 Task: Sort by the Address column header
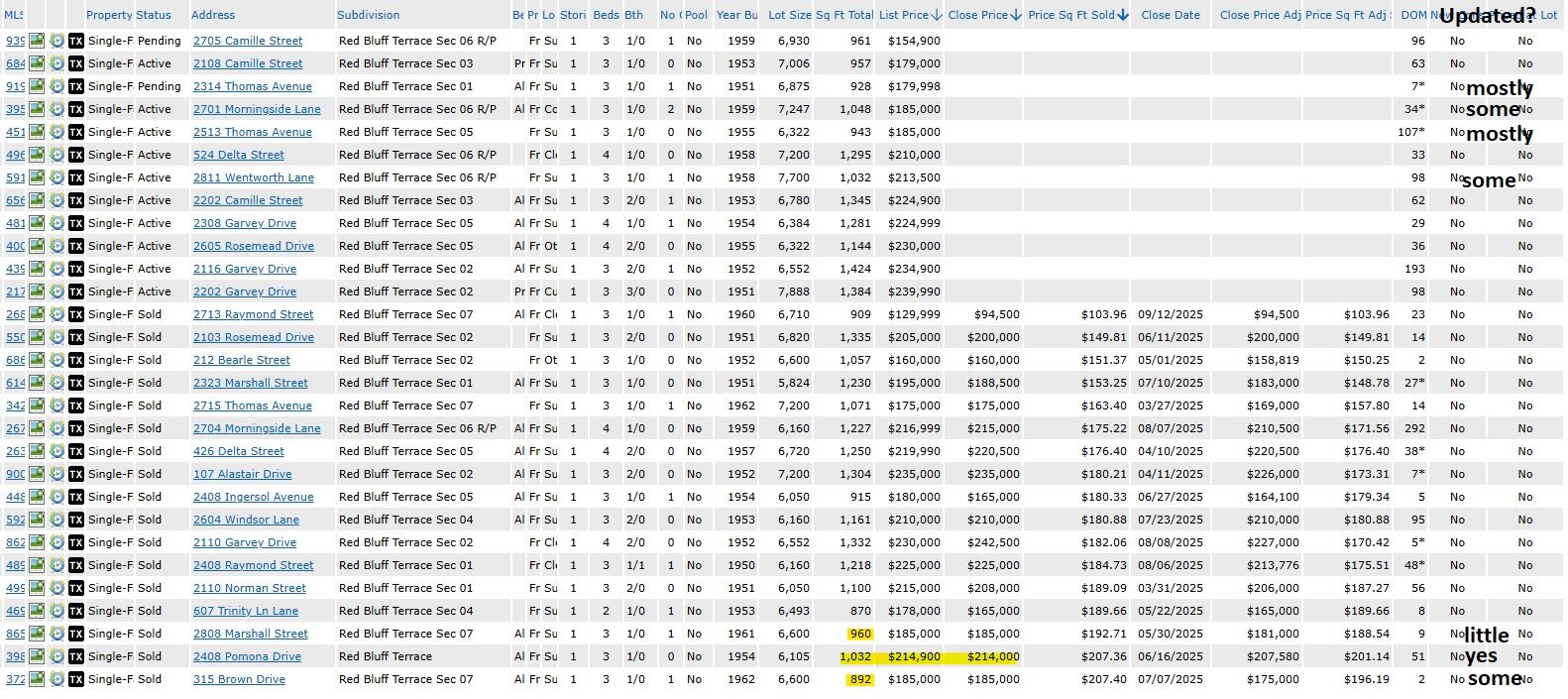point(213,15)
